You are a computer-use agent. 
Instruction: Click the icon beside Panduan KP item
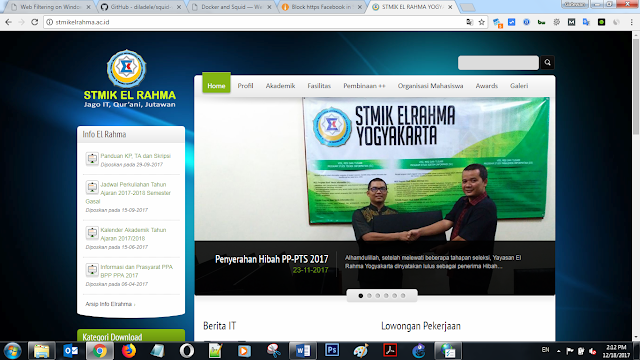click(x=92, y=158)
